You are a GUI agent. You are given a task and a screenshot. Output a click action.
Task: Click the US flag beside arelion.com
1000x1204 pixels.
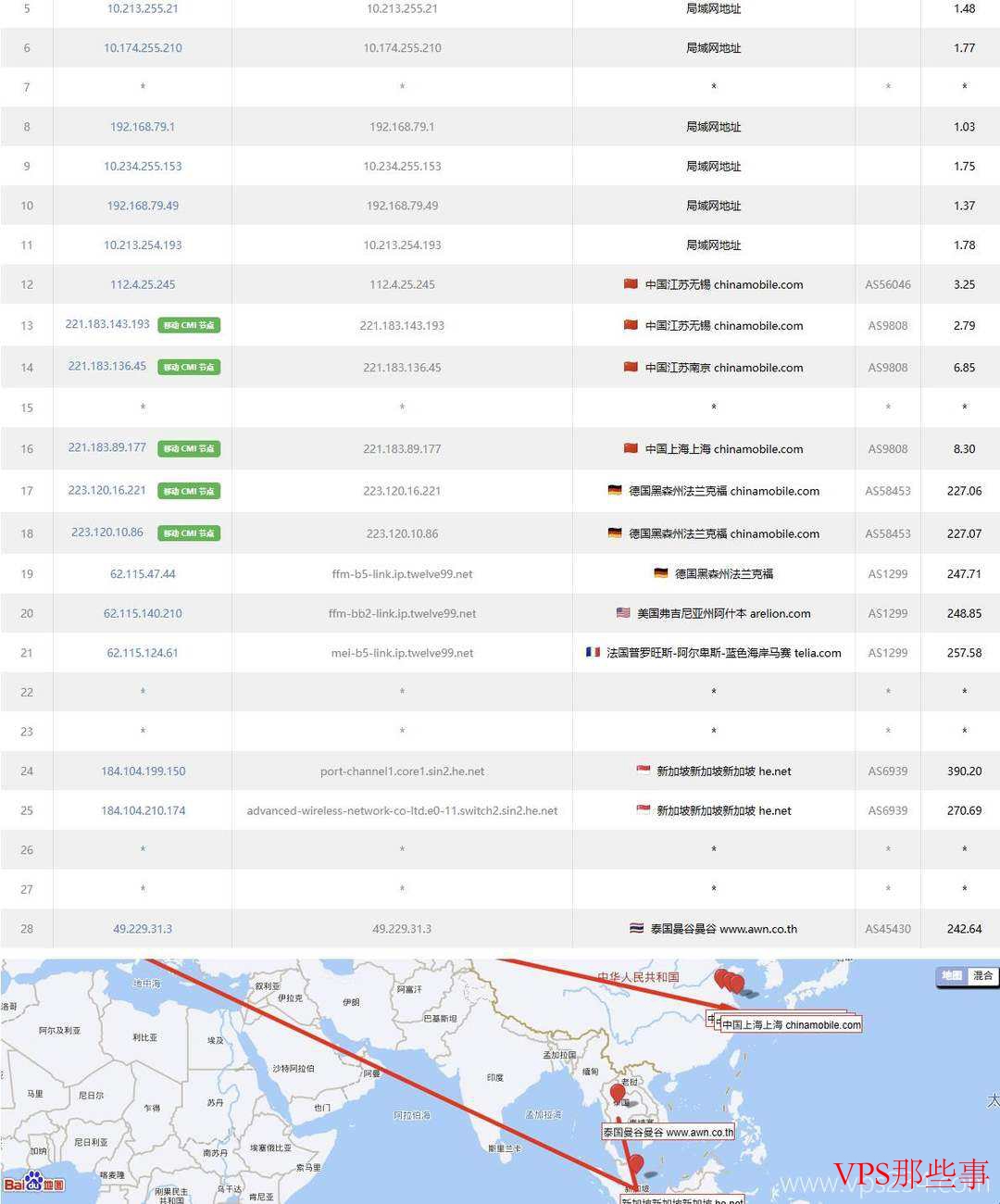click(x=623, y=612)
